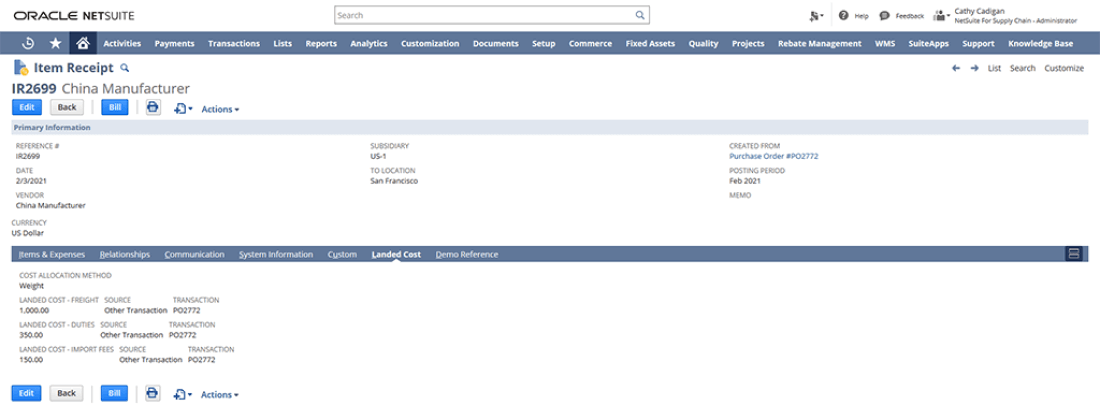Open the Help question mark icon
Screen dimensions: 1100x413
pos(843,15)
